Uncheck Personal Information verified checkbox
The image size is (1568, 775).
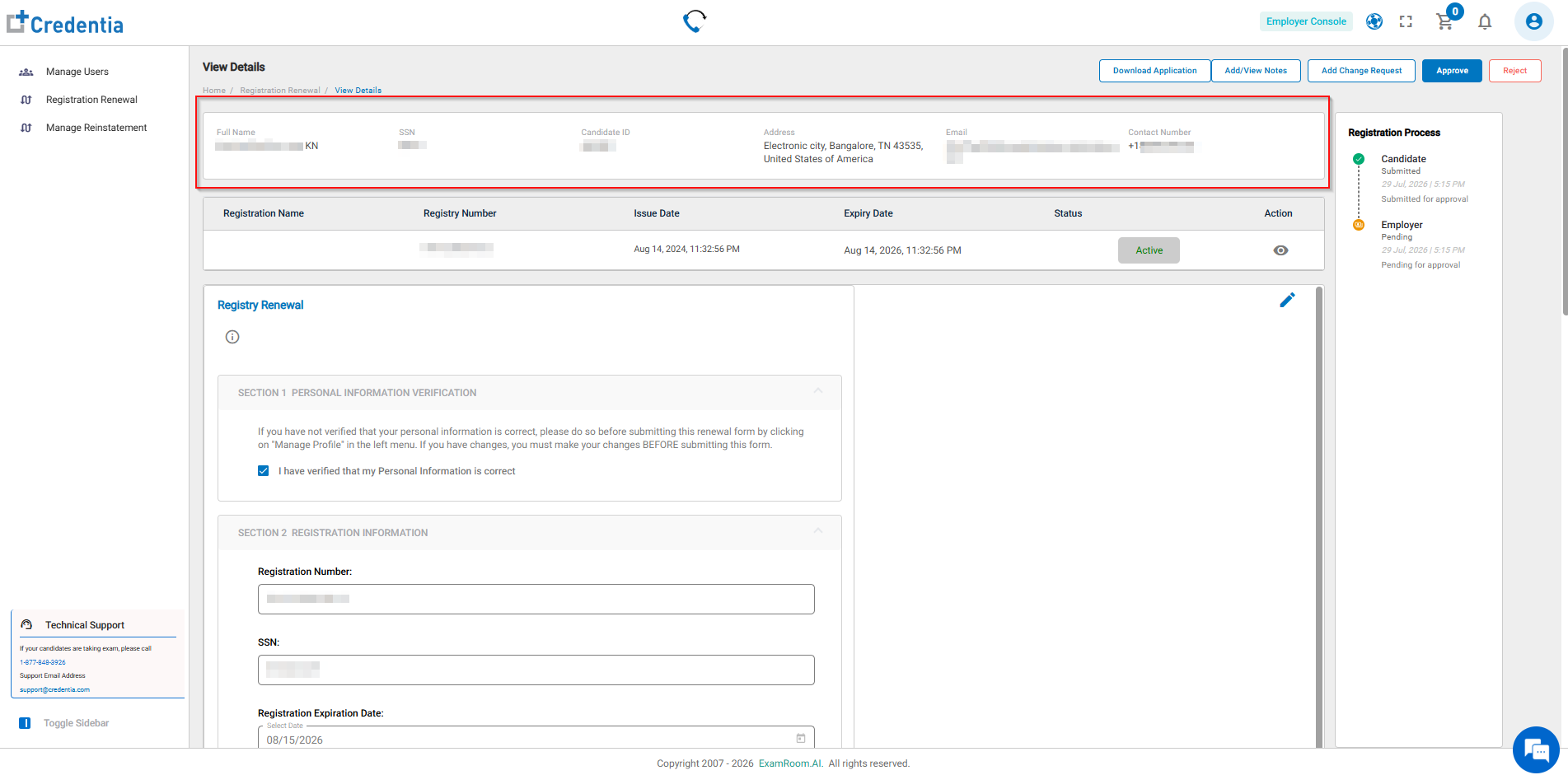264,471
